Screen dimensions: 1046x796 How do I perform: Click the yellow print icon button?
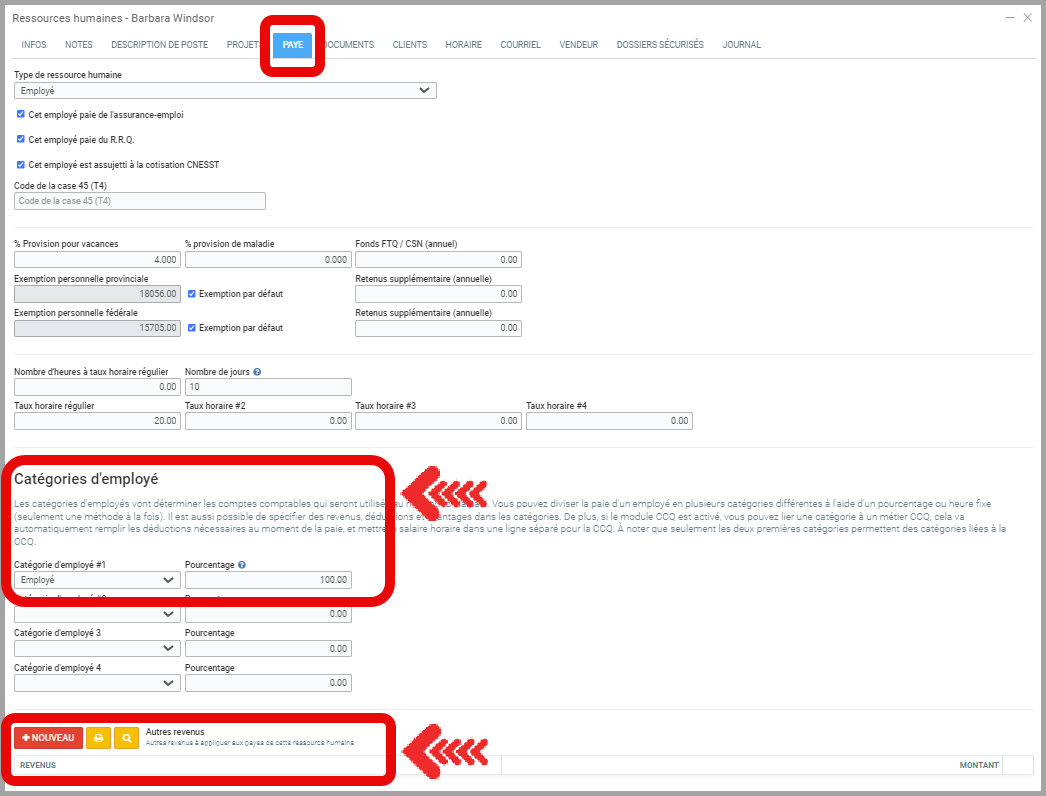click(x=98, y=738)
